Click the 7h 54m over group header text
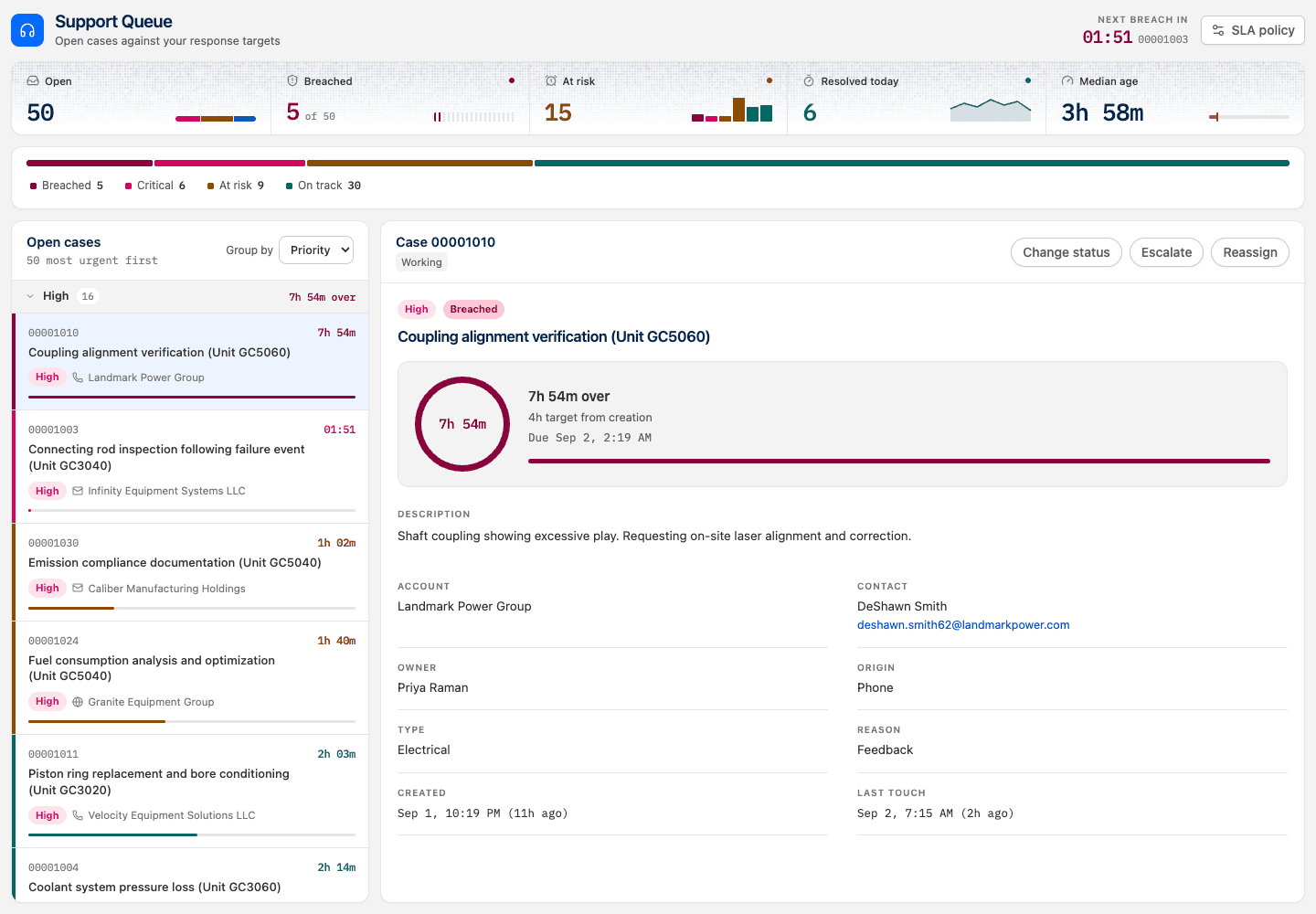Screen dimensions: 1316x914 (322, 297)
